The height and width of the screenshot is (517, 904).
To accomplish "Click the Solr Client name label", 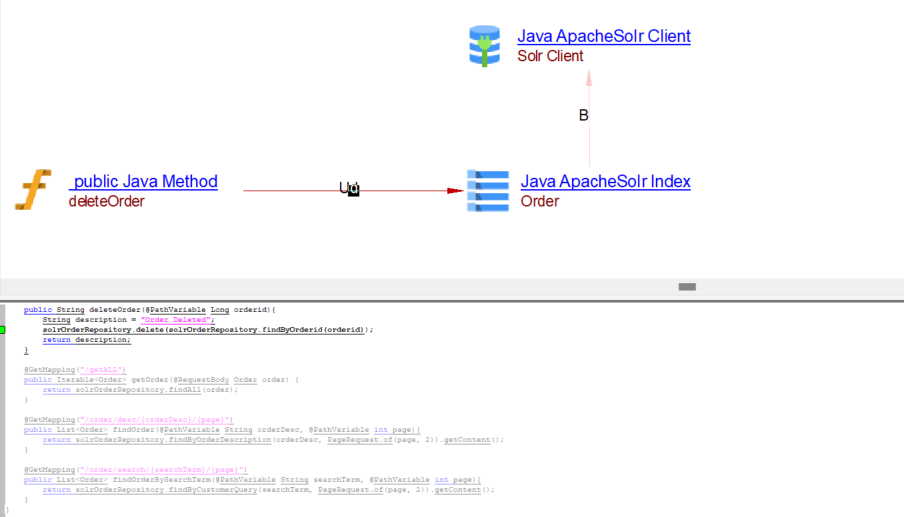I will point(550,56).
